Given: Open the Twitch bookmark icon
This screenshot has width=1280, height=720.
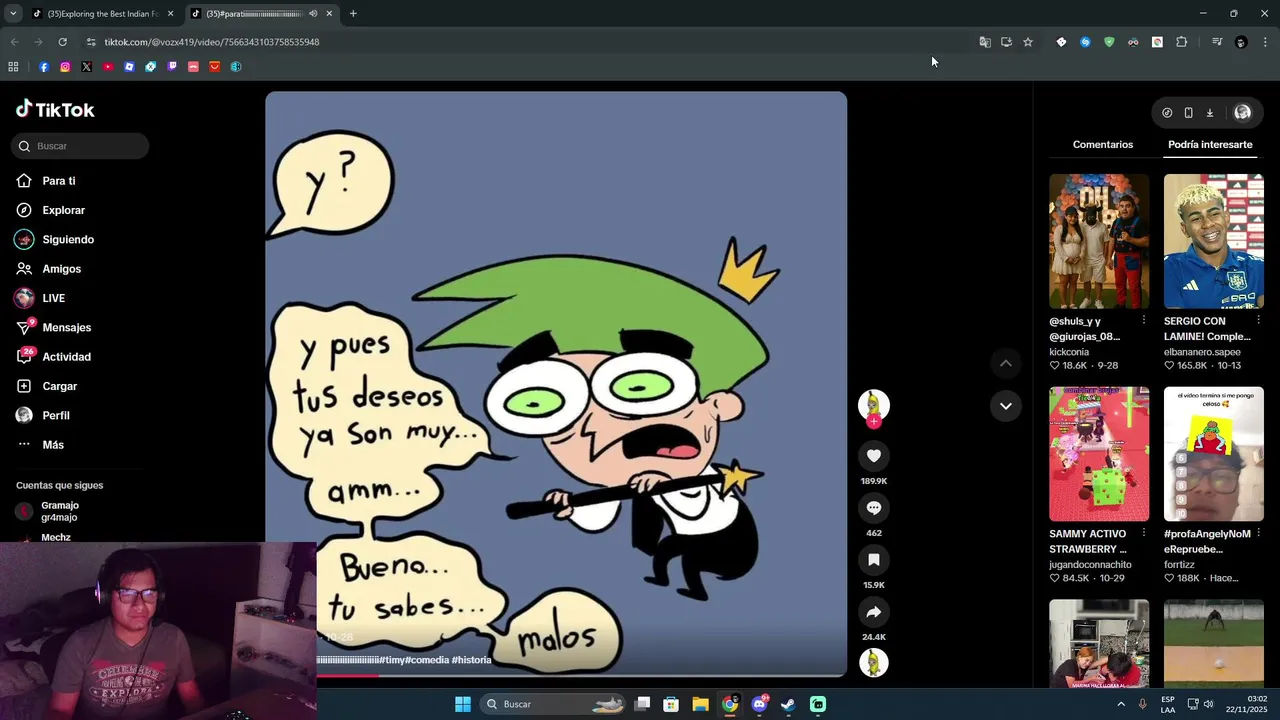Looking at the screenshot, I should (x=172, y=67).
